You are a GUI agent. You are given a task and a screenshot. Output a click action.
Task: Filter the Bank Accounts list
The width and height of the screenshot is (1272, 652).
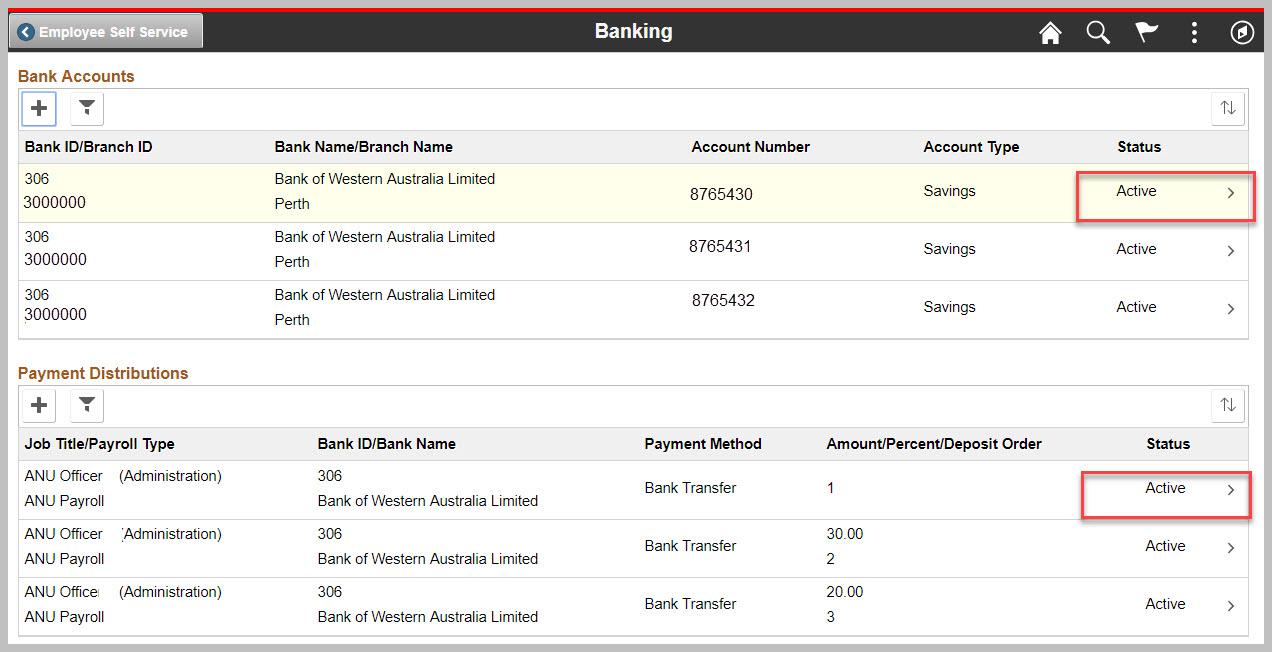pyautogui.click(x=87, y=108)
